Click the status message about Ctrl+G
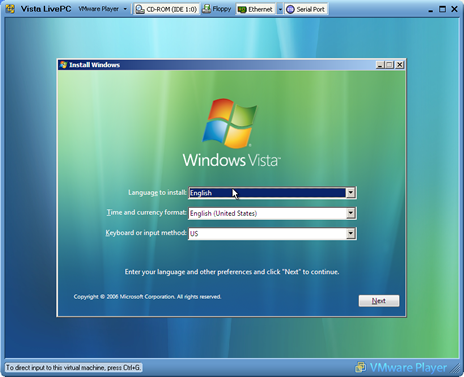 [x=73, y=367]
